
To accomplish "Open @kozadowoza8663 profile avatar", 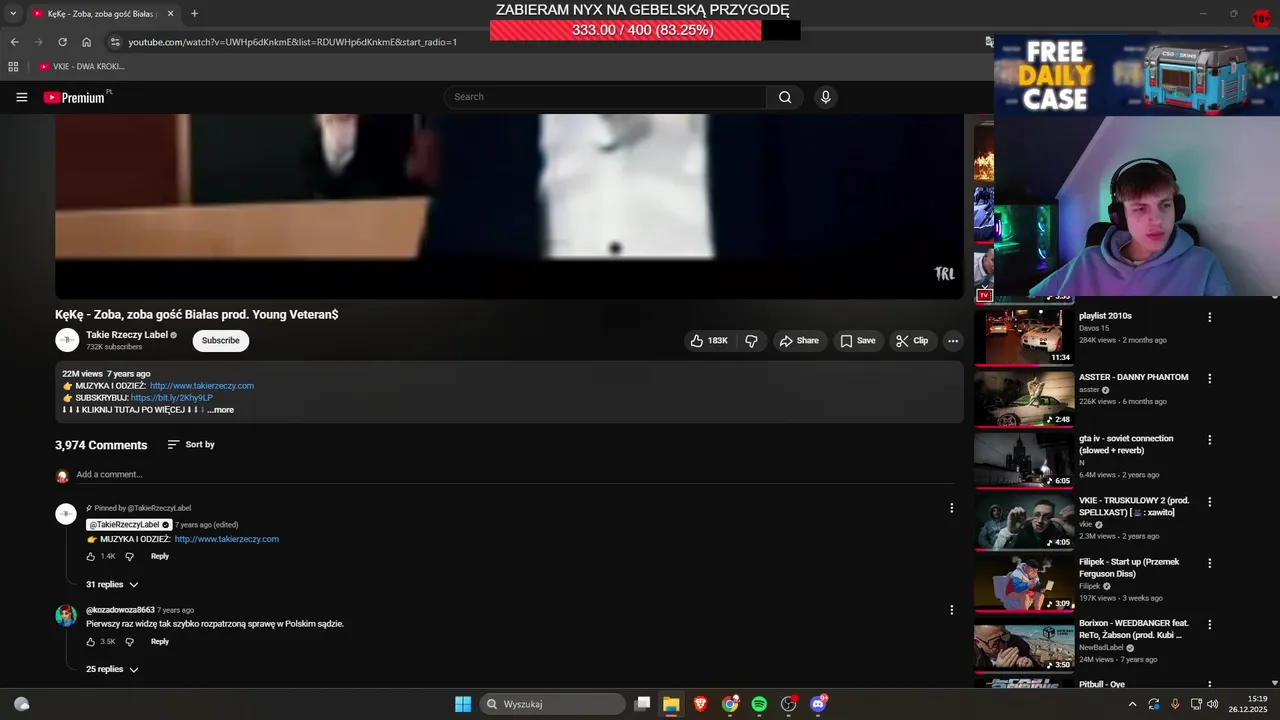I will pyautogui.click(x=66, y=616).
